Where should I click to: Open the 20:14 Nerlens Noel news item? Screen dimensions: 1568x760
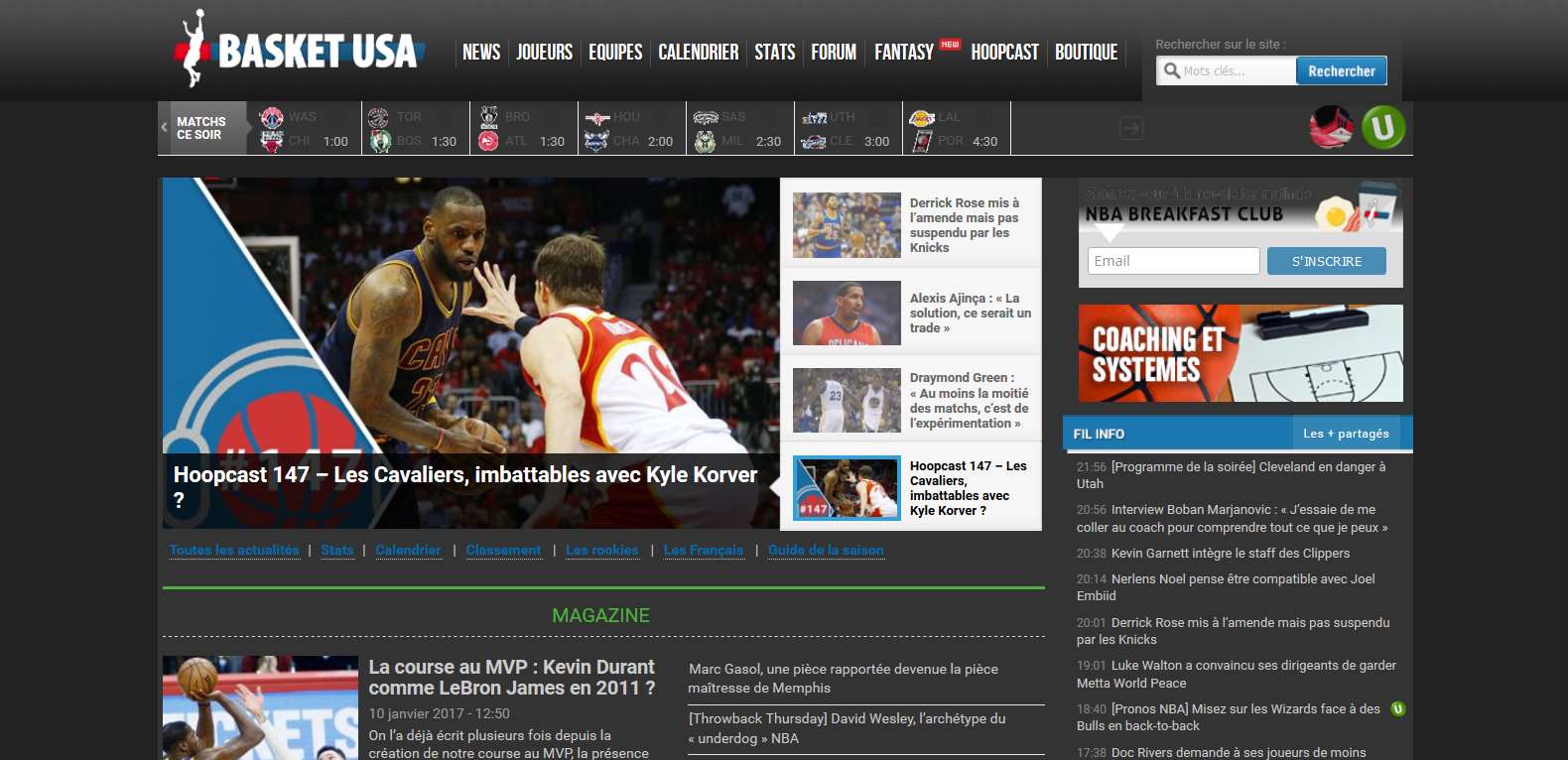(1227, 587)
